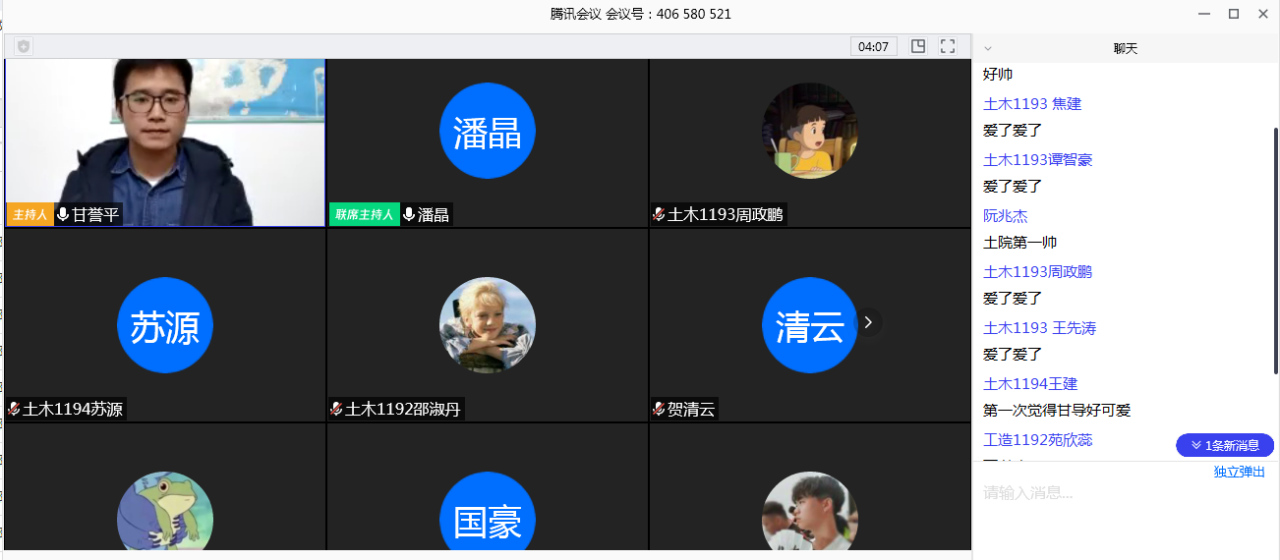This screenshot has height=560, width=1280.
Task: Click the 清云 blue avatar
Action: [810, 326]
